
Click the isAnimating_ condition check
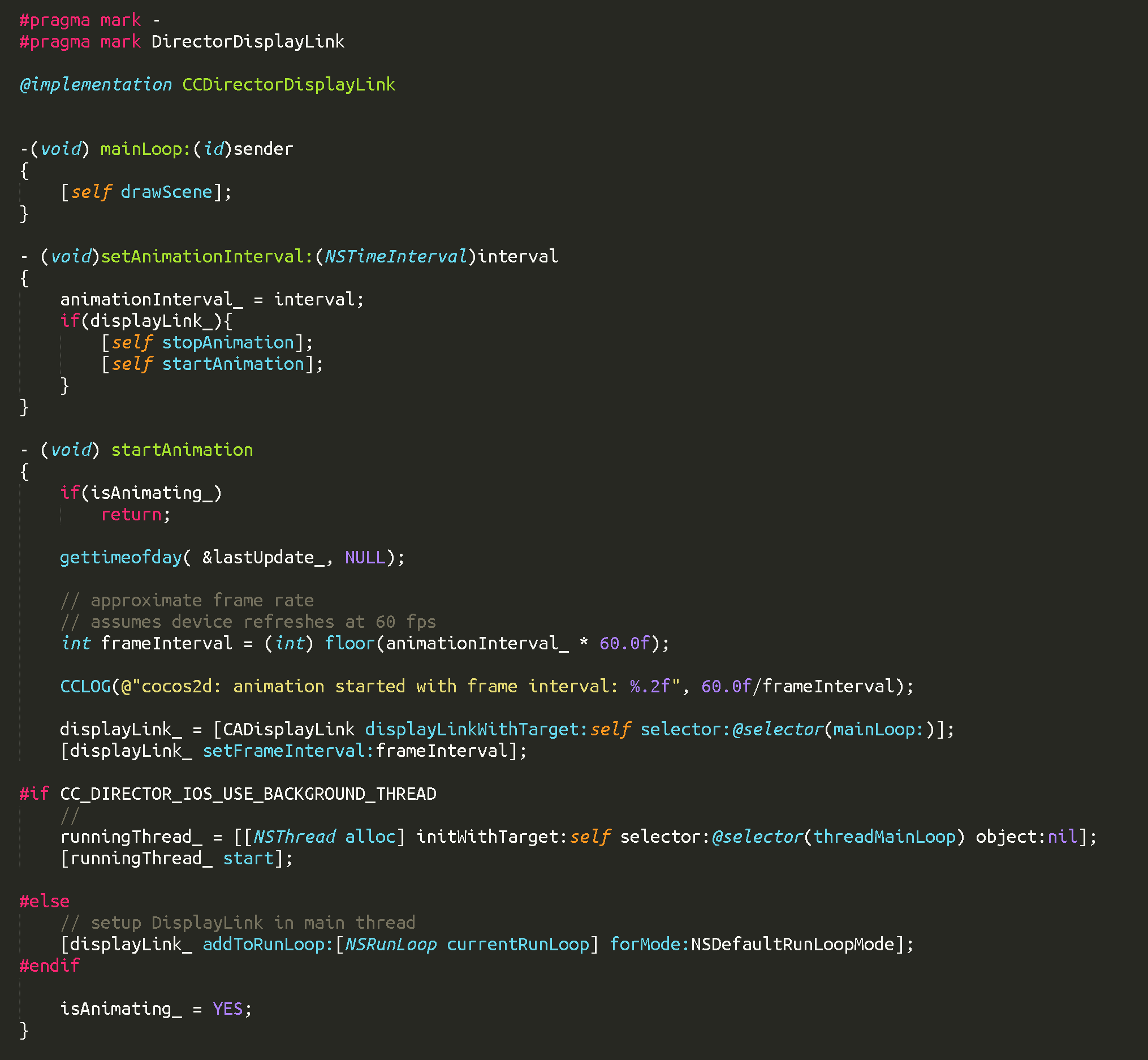(x=152, y=492)
